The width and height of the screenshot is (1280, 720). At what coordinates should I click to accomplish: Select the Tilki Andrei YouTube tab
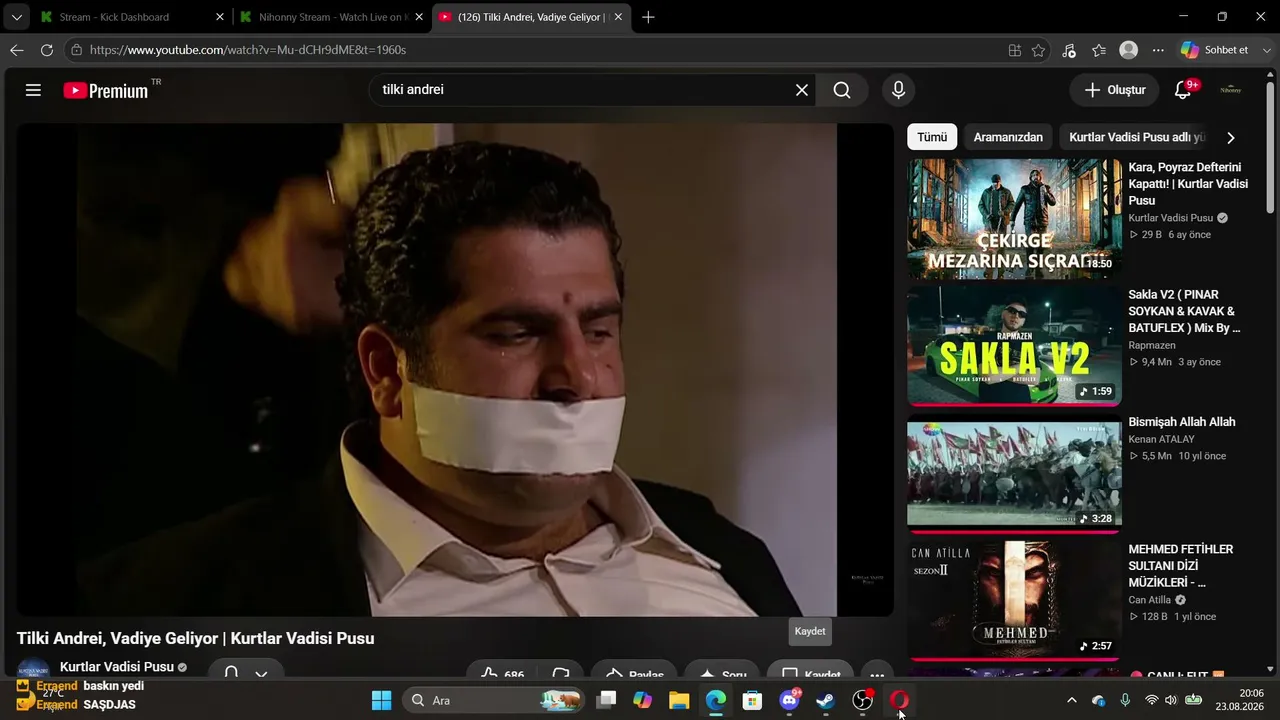point(531,17)
